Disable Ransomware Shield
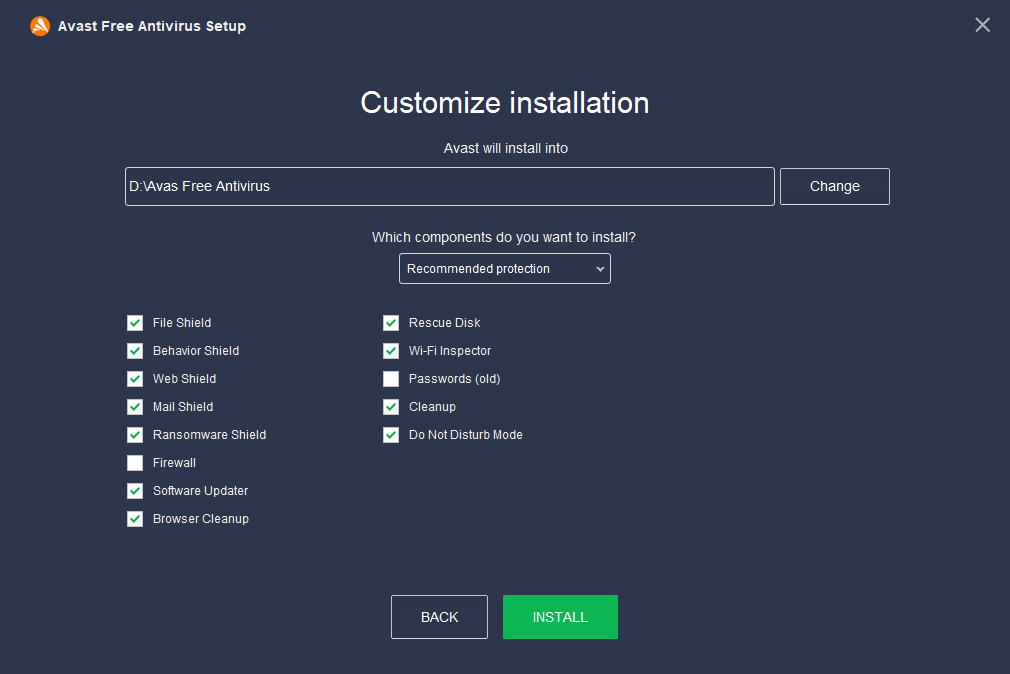This screenshot has width=1010, height=674. 135,434
